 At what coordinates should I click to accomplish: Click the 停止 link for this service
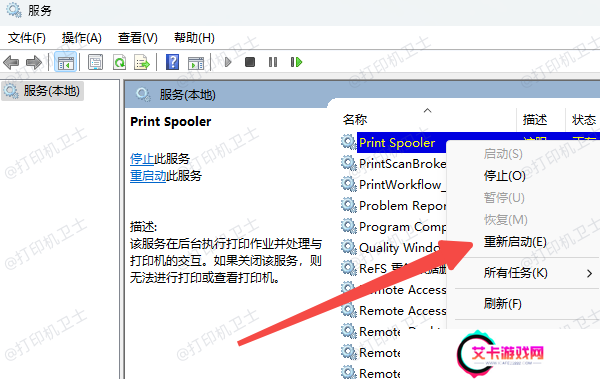(x=142, y=158)
